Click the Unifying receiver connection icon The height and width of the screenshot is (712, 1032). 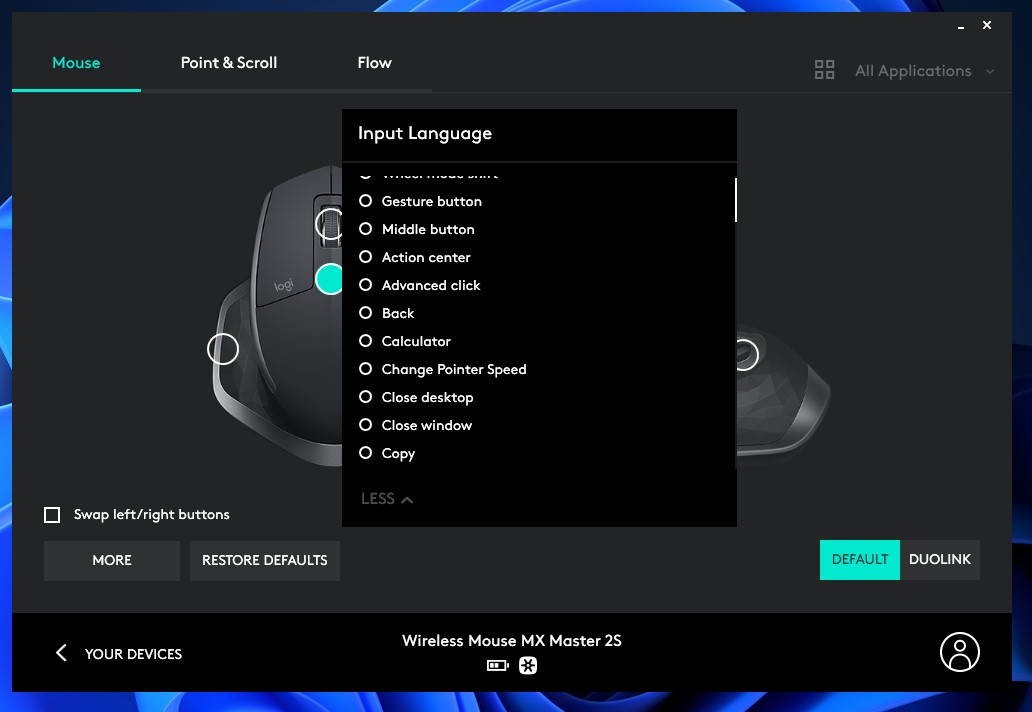point(528,666)
